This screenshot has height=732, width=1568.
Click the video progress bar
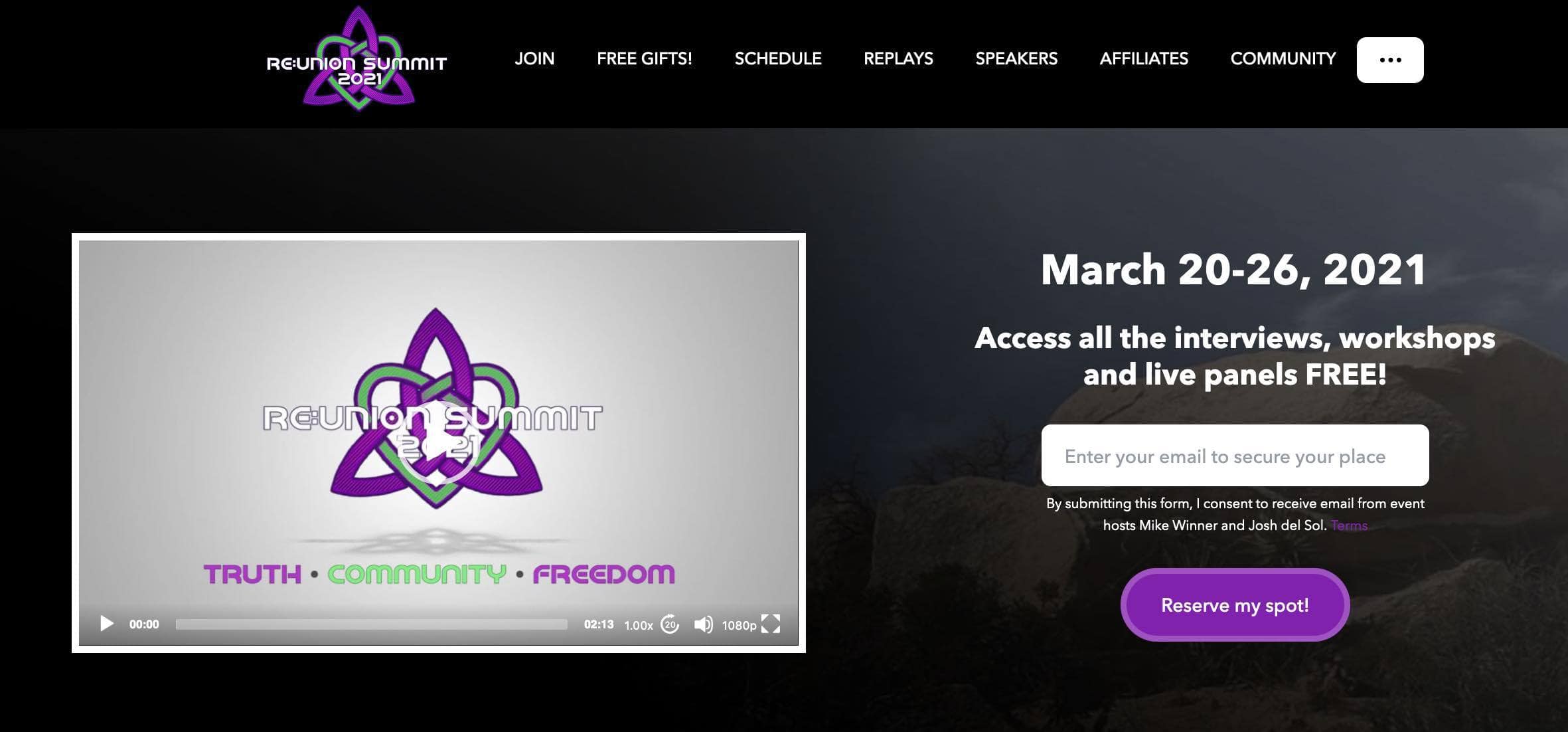(x=371, y=624)
